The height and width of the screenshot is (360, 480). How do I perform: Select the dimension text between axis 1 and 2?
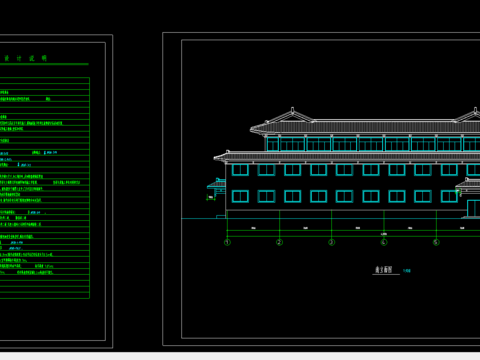253,228
